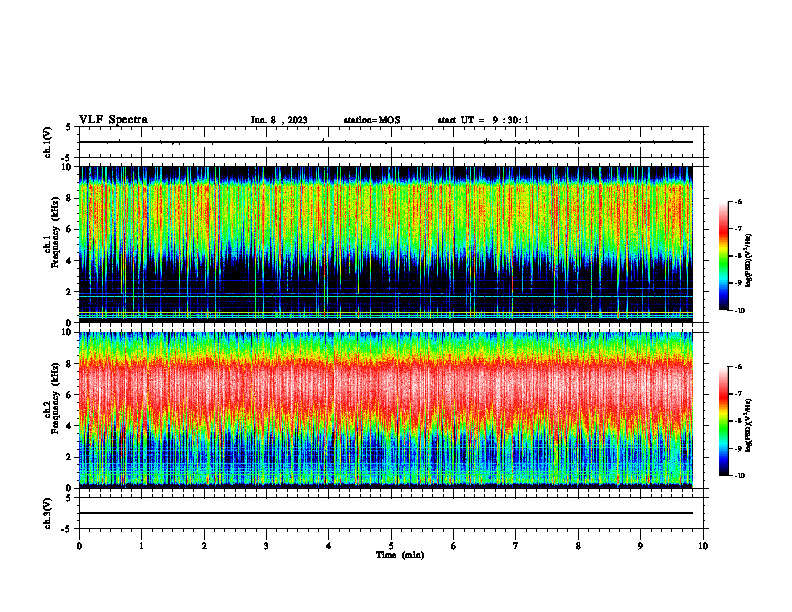Select the "start UT = 9:30:1" text

coord(483,120)
